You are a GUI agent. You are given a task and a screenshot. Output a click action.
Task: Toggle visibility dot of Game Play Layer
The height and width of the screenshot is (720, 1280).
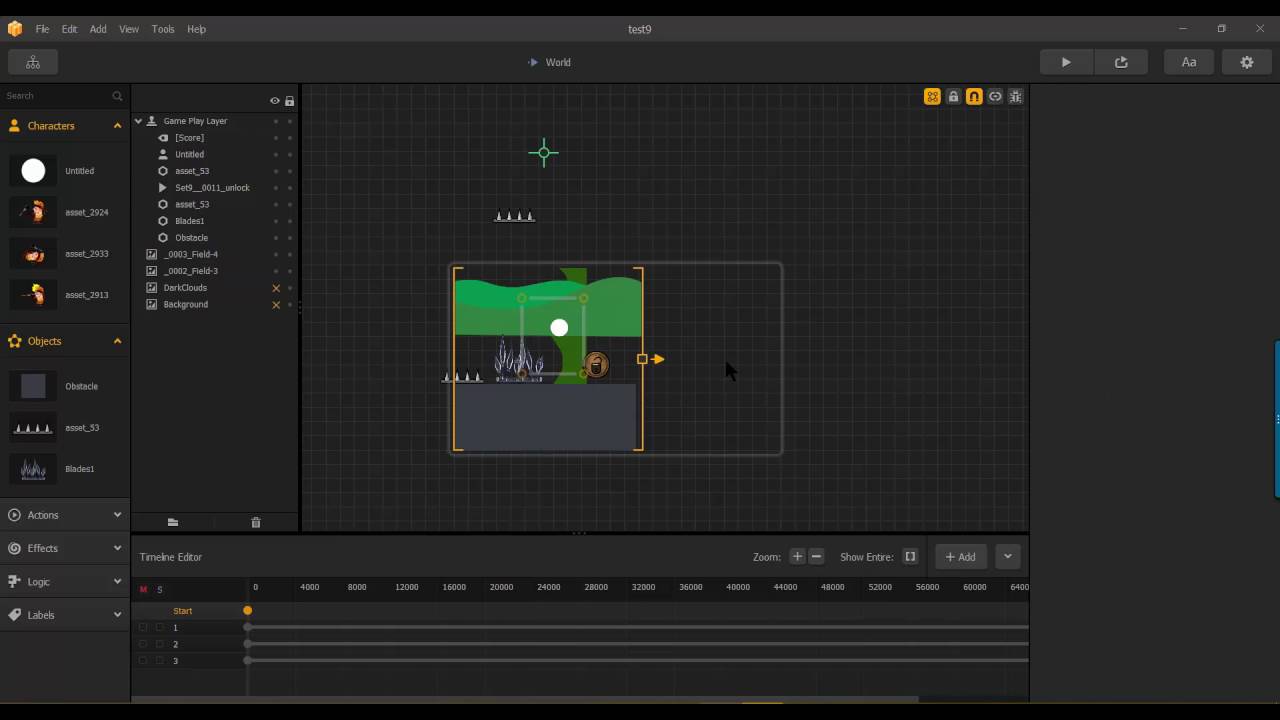click(x=276, y=121)
